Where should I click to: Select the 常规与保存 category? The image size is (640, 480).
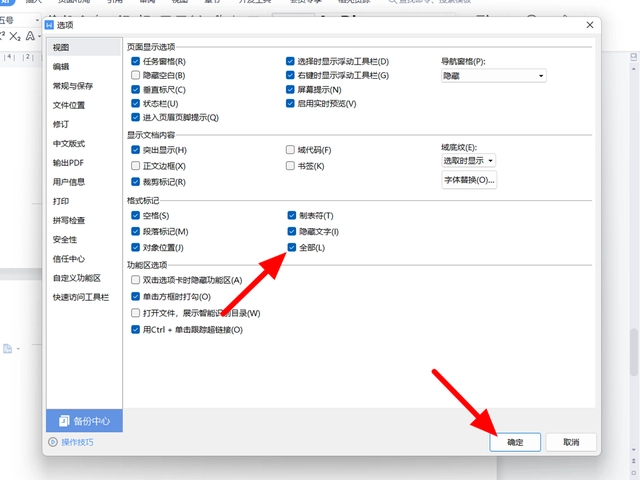(84, 86)
